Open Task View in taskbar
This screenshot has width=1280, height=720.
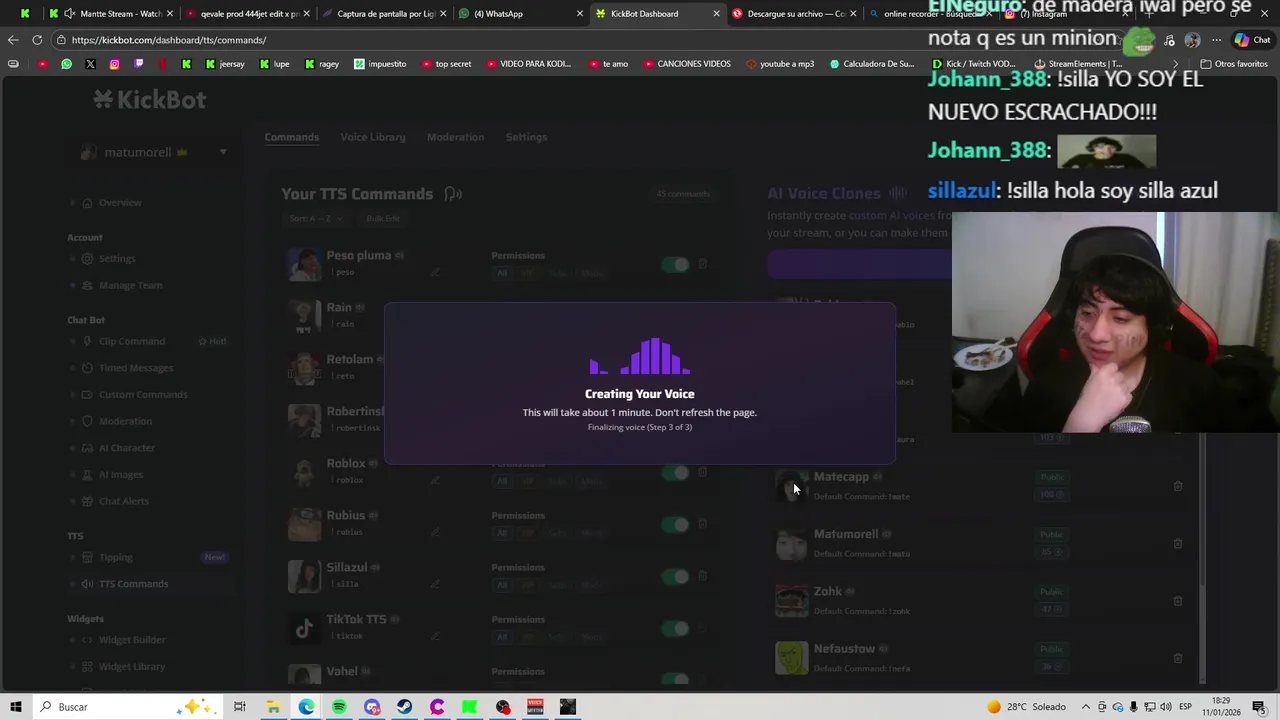point(240,707)
